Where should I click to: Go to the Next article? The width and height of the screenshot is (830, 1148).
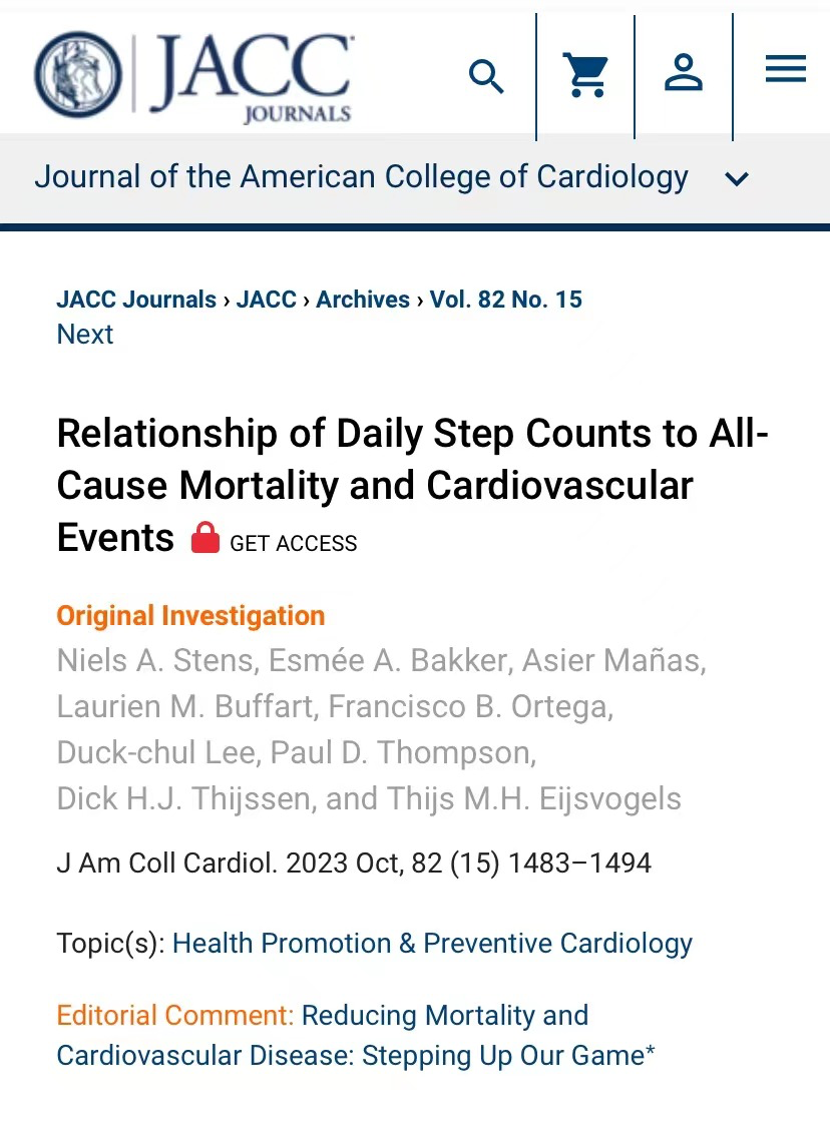tap(85, 334)
